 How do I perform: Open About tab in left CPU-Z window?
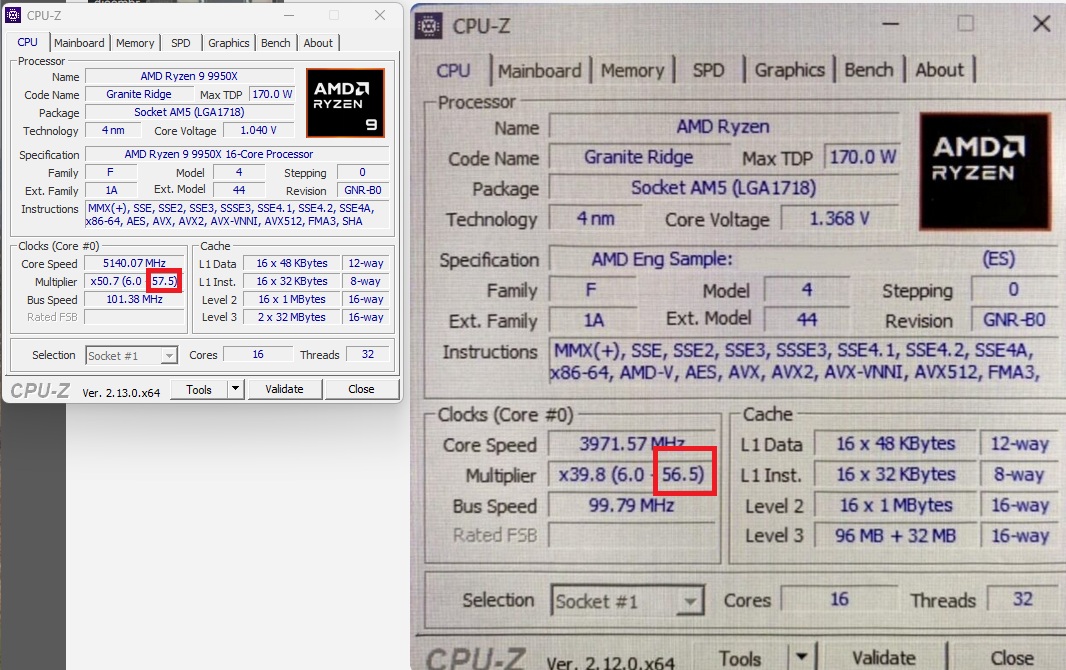(x=318, y=43)
